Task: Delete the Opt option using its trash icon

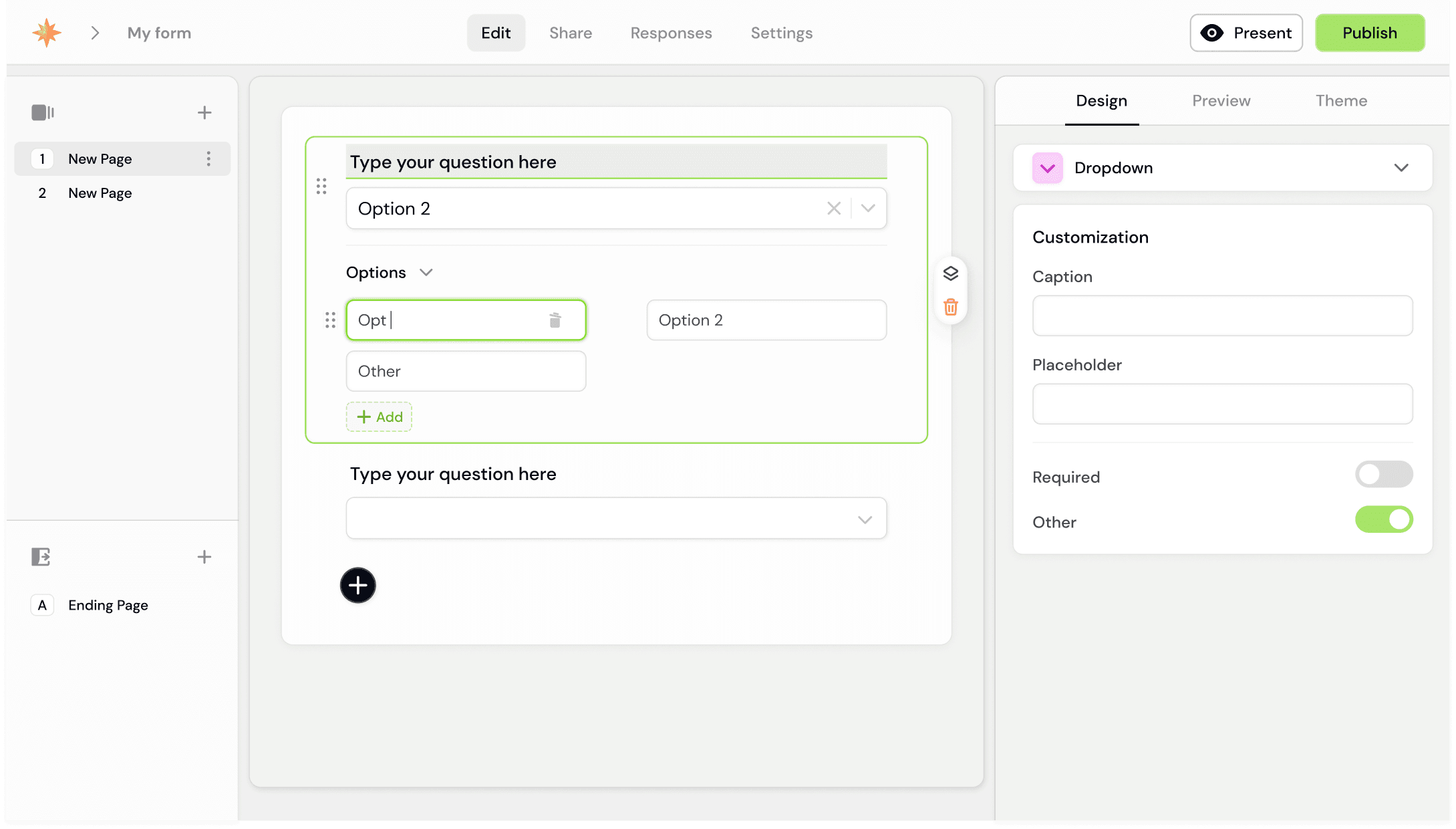Action: click(x=555, y=320)
